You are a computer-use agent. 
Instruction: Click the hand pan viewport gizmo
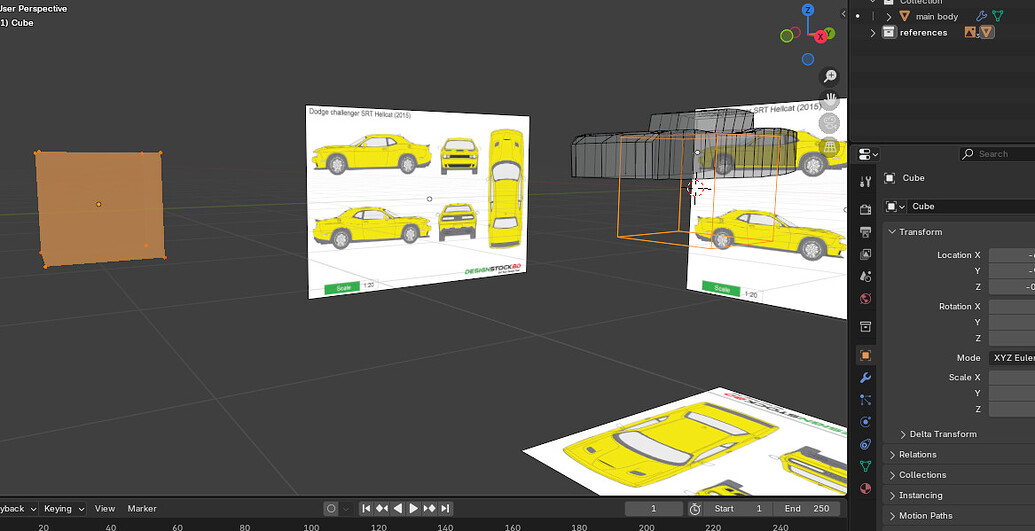[830, 100]
